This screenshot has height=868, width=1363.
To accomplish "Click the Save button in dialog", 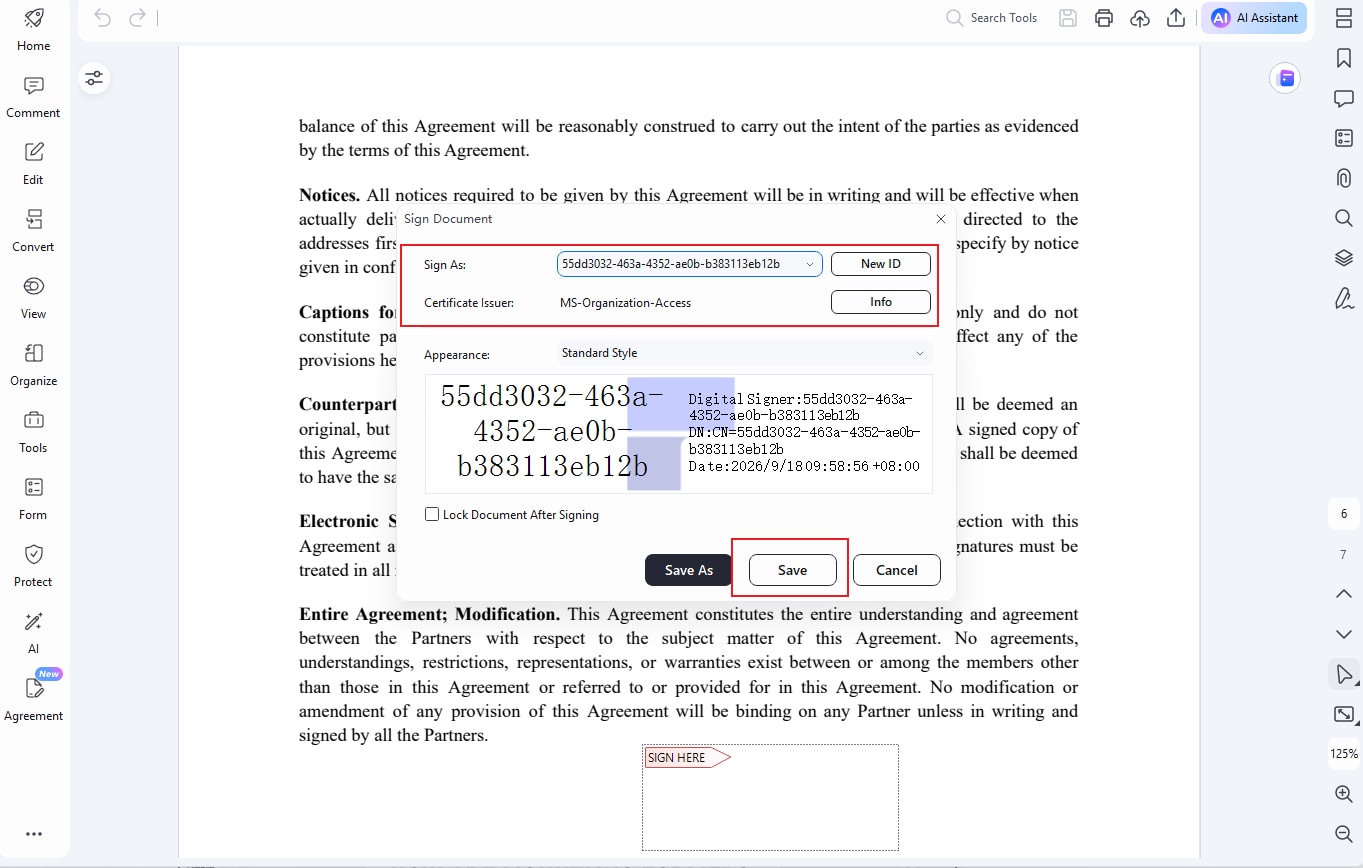I will (x=792, y=570).
